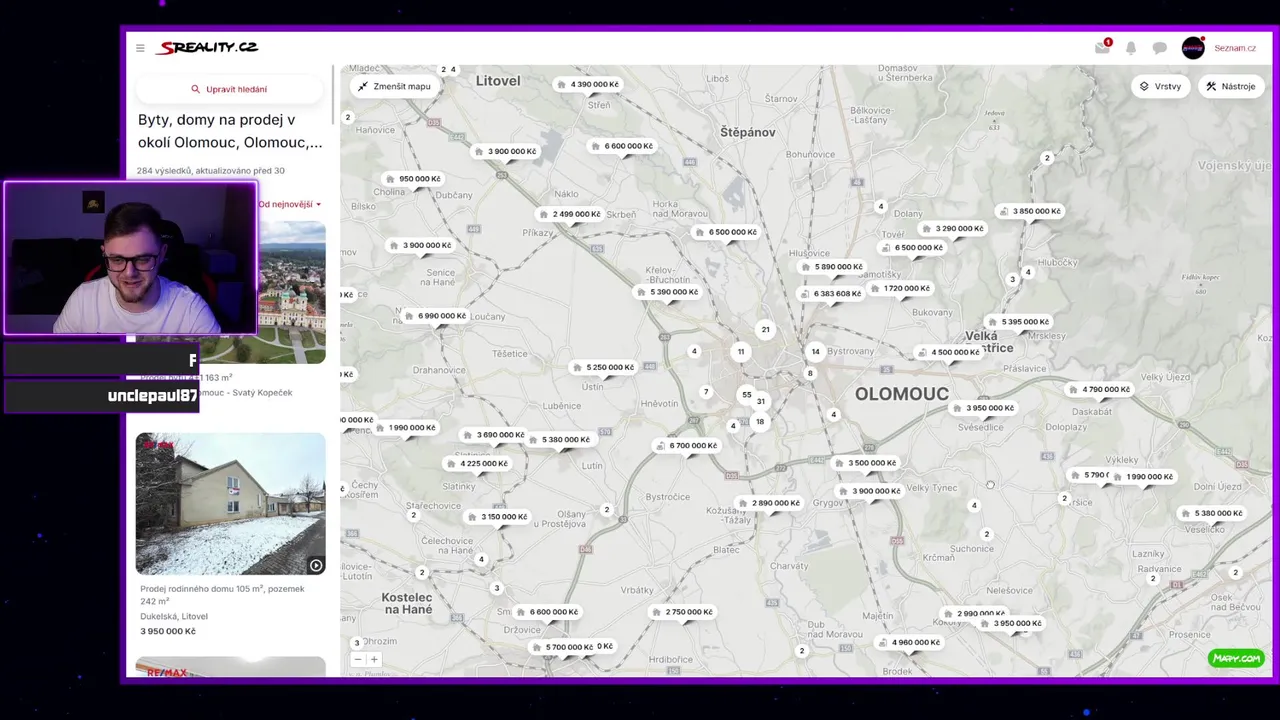Select map marker 1 720 000 Kč
The height and width of the screenshot is (720, 1280).
[901, 288]
